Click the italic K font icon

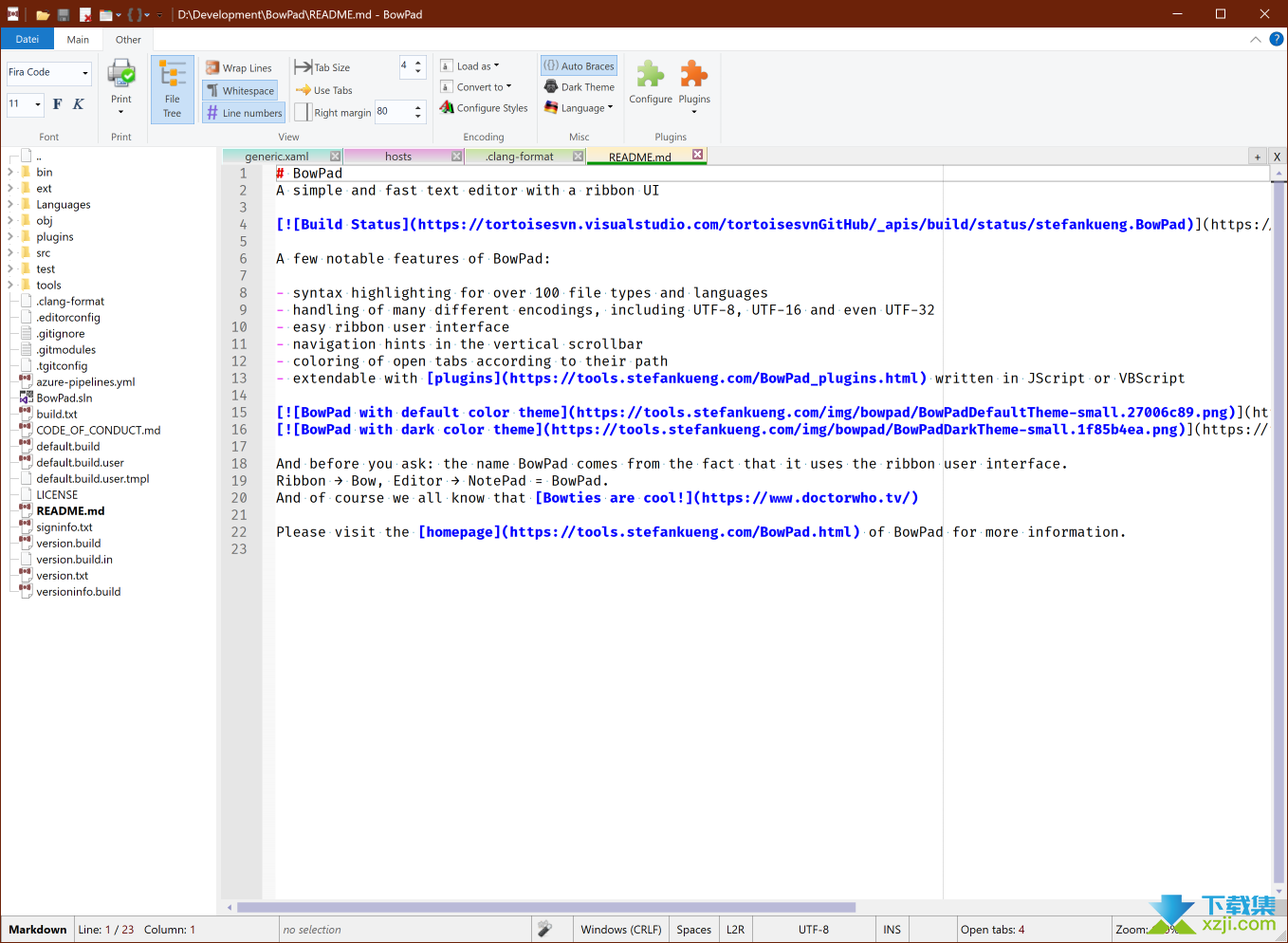(78, 104)
